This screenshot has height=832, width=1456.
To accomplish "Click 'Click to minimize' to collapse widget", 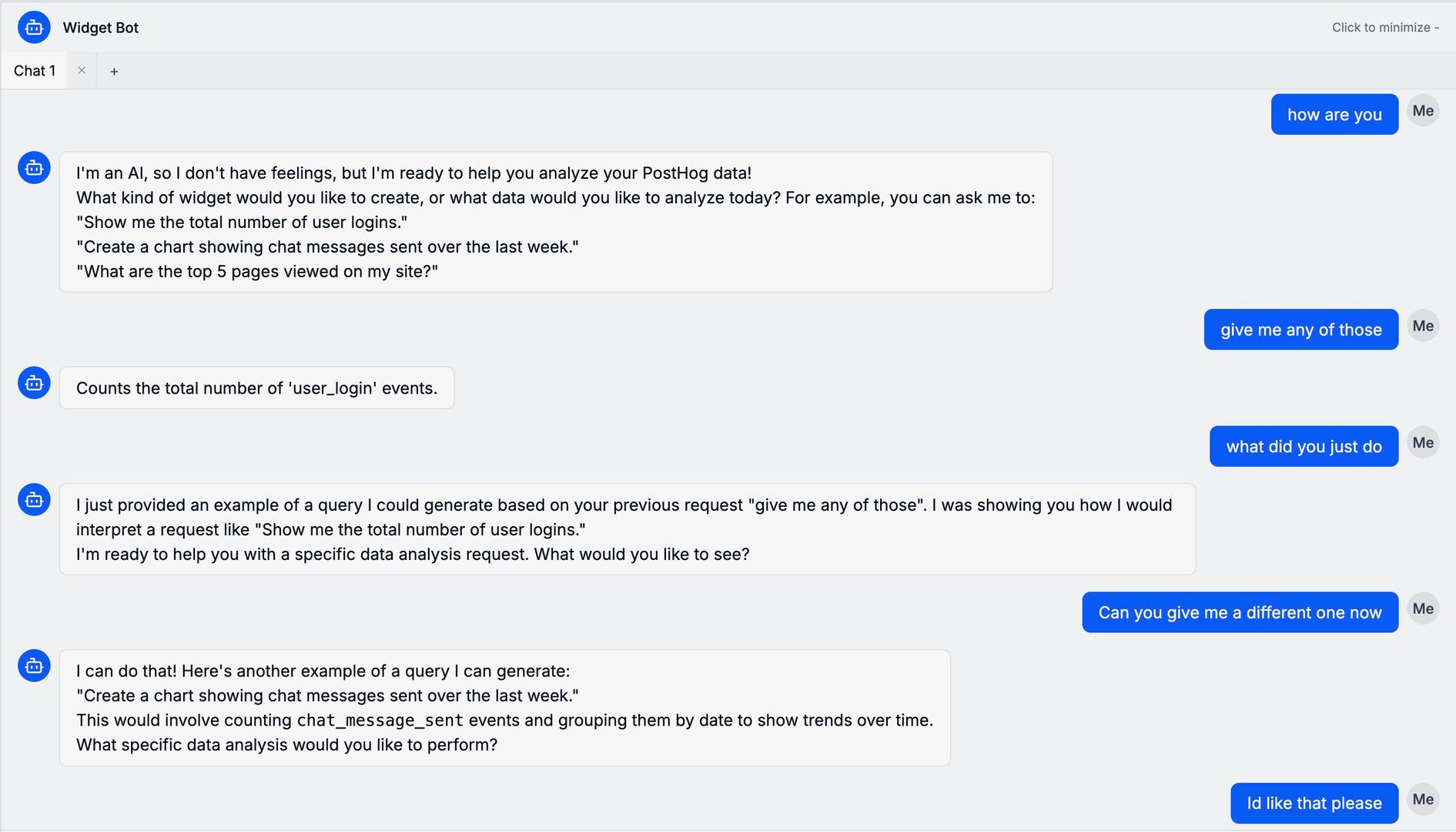I will [x=1384, y=28].
